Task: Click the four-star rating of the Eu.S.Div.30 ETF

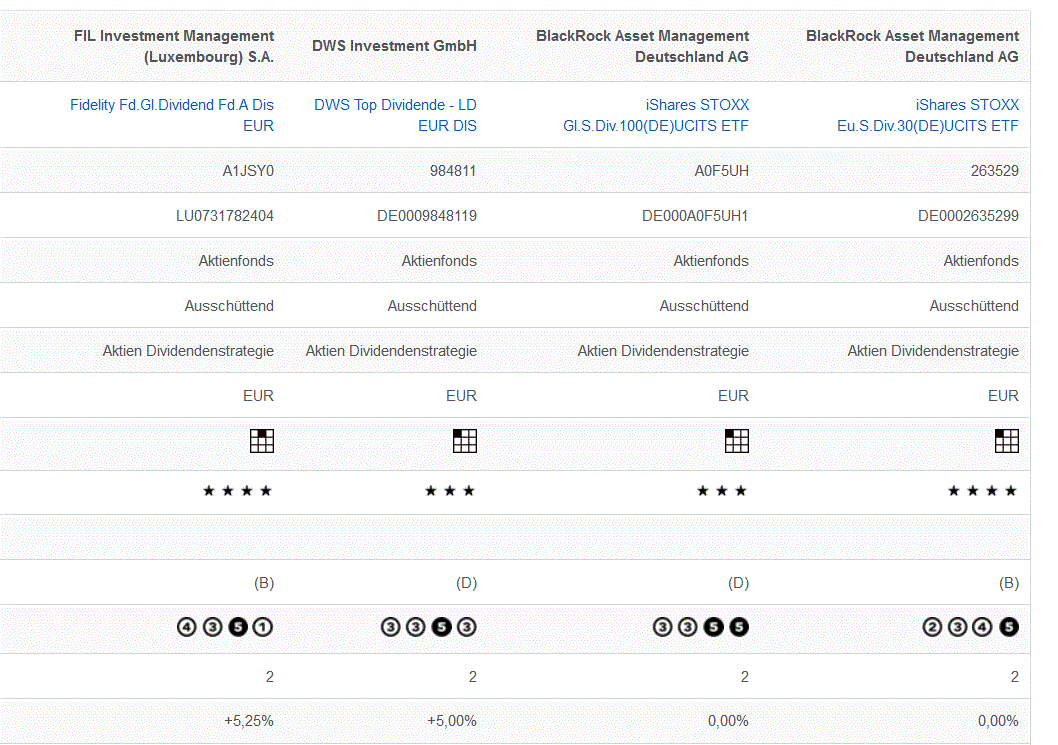Action: [x=983, y=491]
